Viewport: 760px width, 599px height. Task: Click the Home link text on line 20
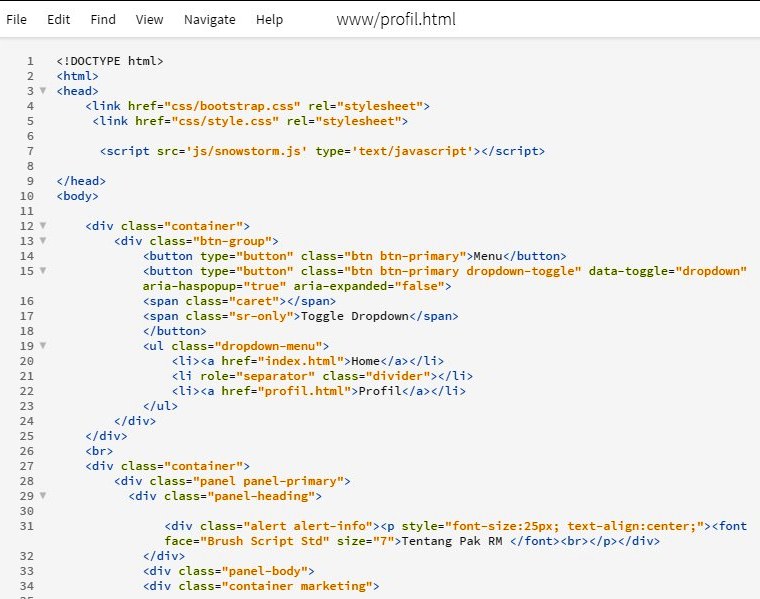[365, 361]
